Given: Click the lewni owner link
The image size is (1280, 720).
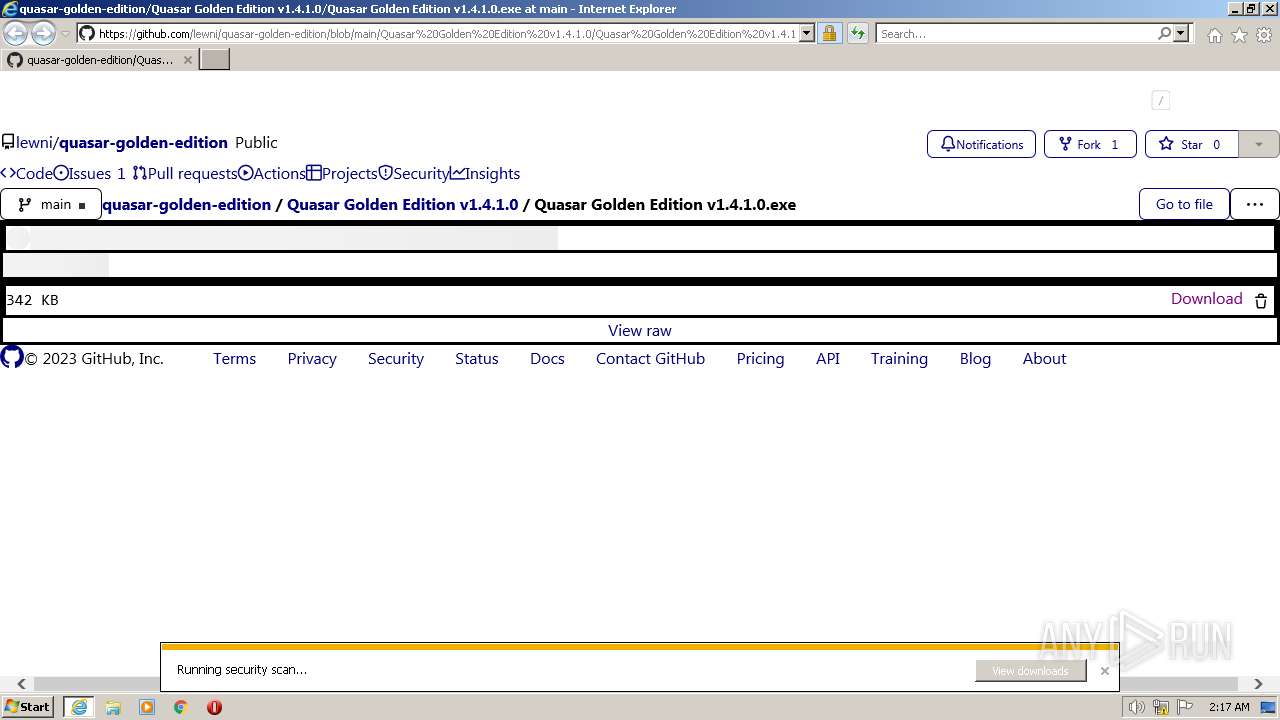Looking at the screenshot, I should click(34, 142).
